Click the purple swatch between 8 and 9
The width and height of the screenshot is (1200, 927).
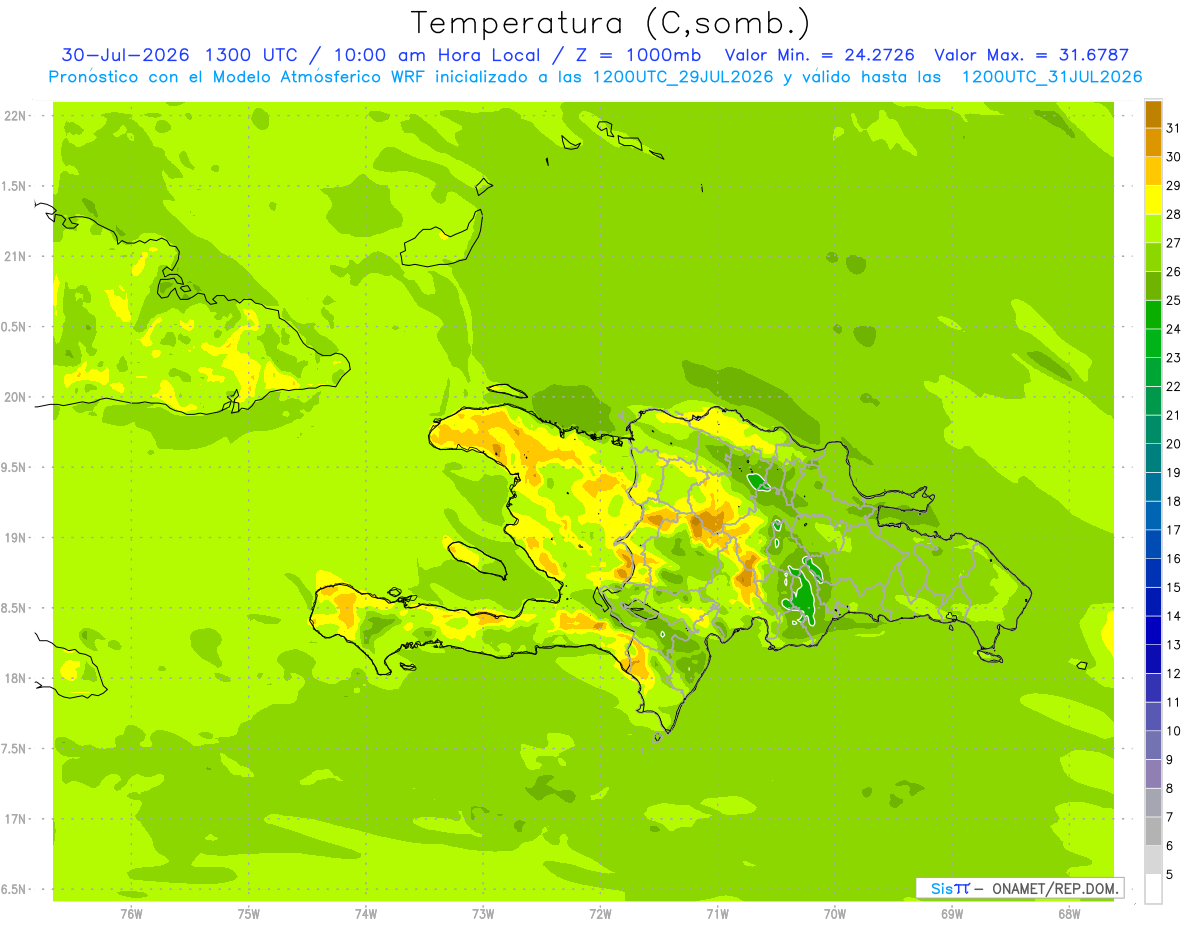click(1153, 774)
